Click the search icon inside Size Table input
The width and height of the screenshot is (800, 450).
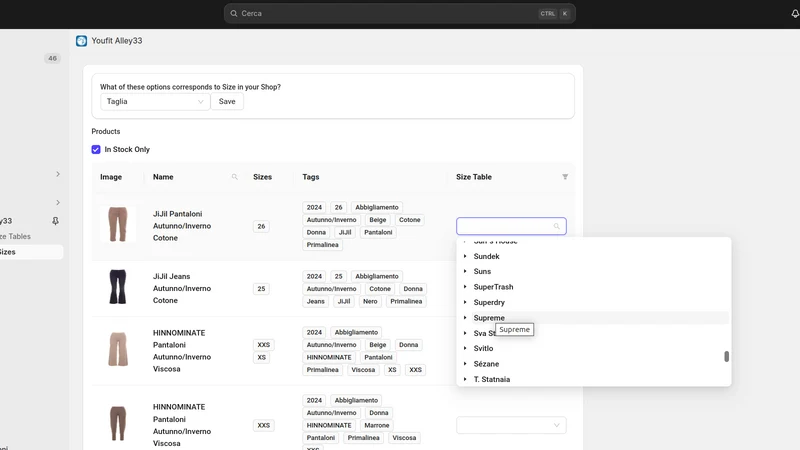pos(557,226)
